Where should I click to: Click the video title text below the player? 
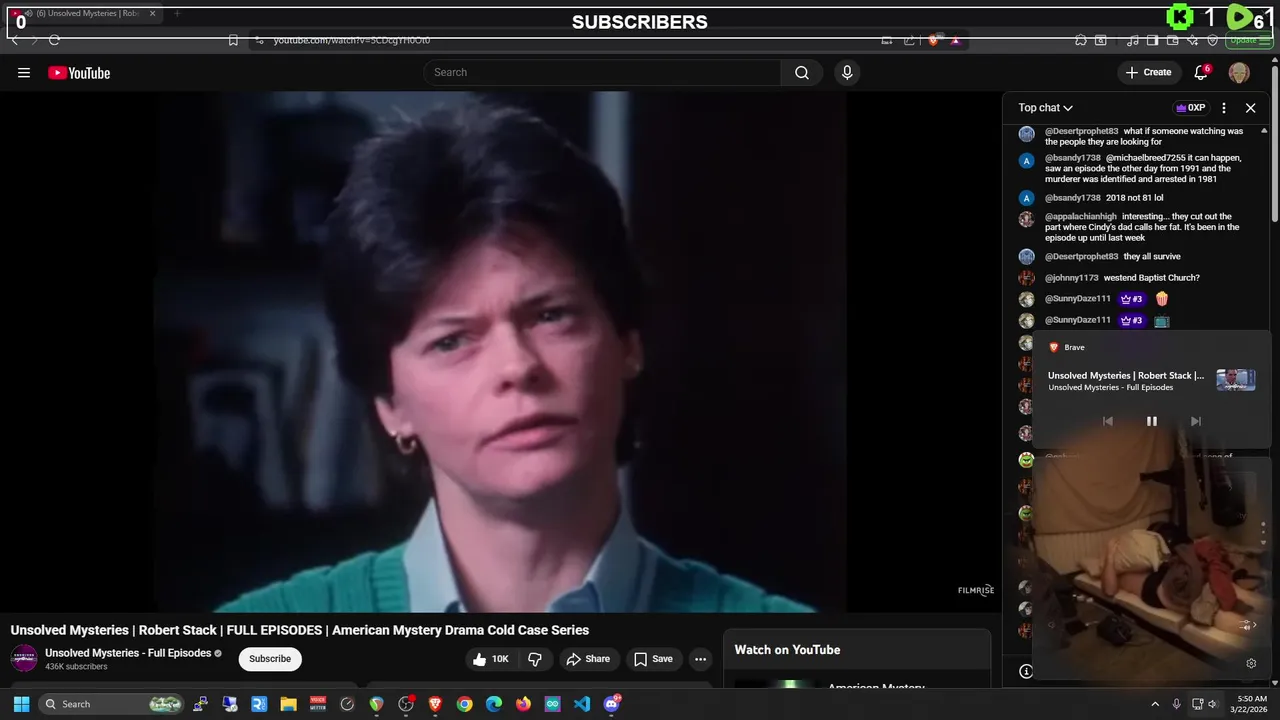coord(300,630)
